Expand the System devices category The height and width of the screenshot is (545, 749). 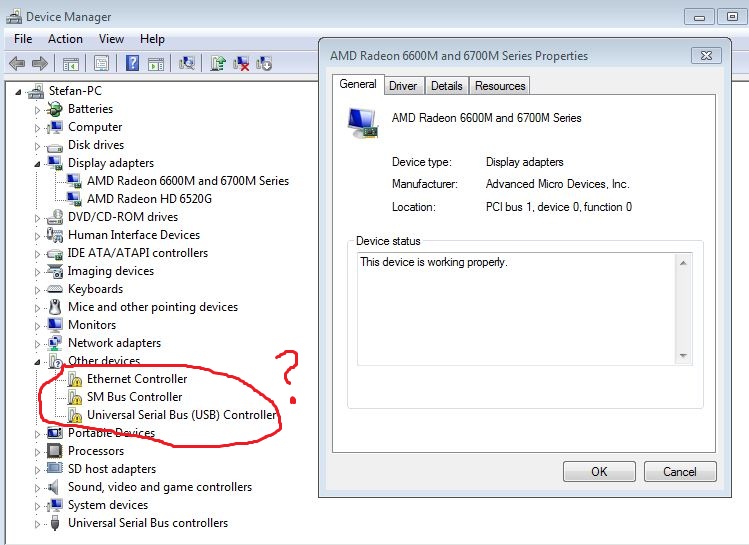37,506
